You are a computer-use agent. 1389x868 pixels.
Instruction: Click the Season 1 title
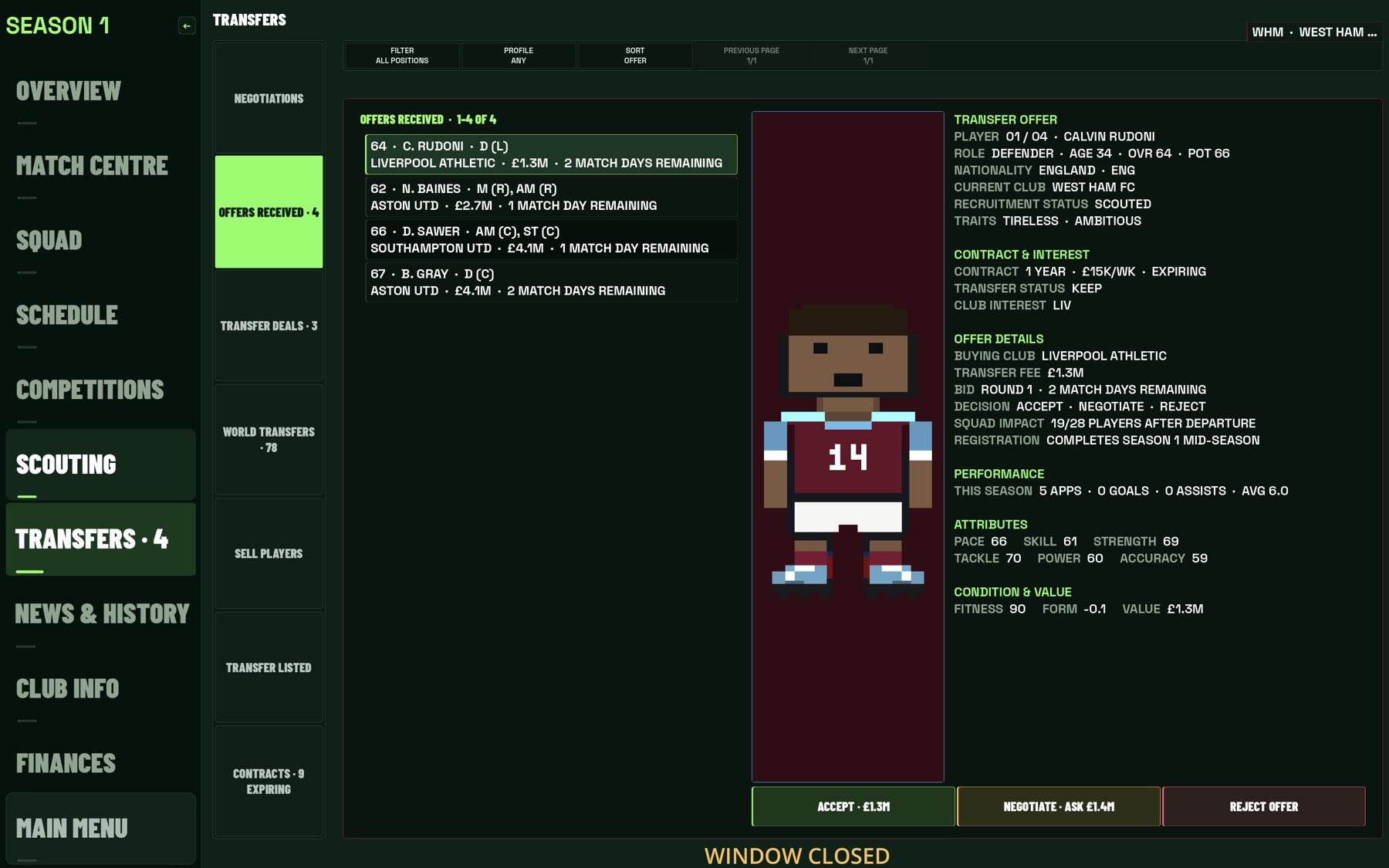pos(58,25)
